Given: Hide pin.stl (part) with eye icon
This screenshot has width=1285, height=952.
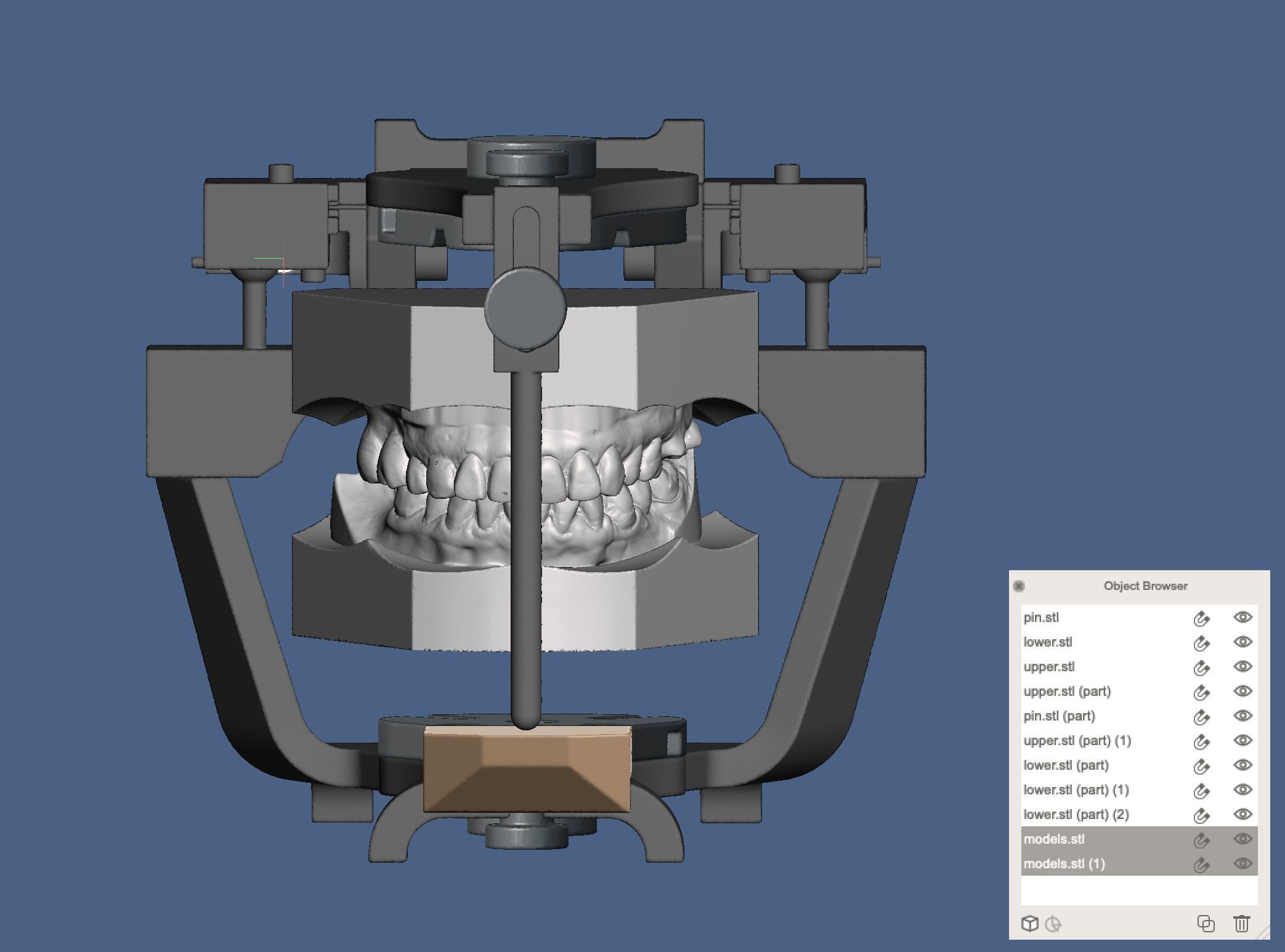Looking at the screenshot, I should (1242, 716).
